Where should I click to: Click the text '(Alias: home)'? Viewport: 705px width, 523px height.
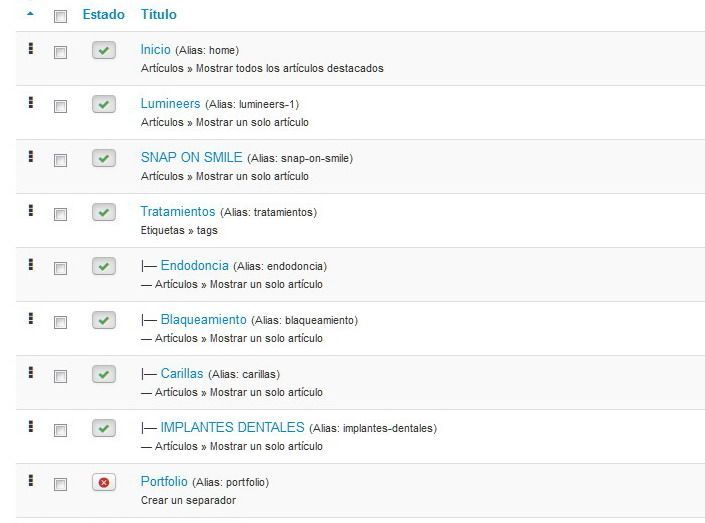[x=207, y=50]
